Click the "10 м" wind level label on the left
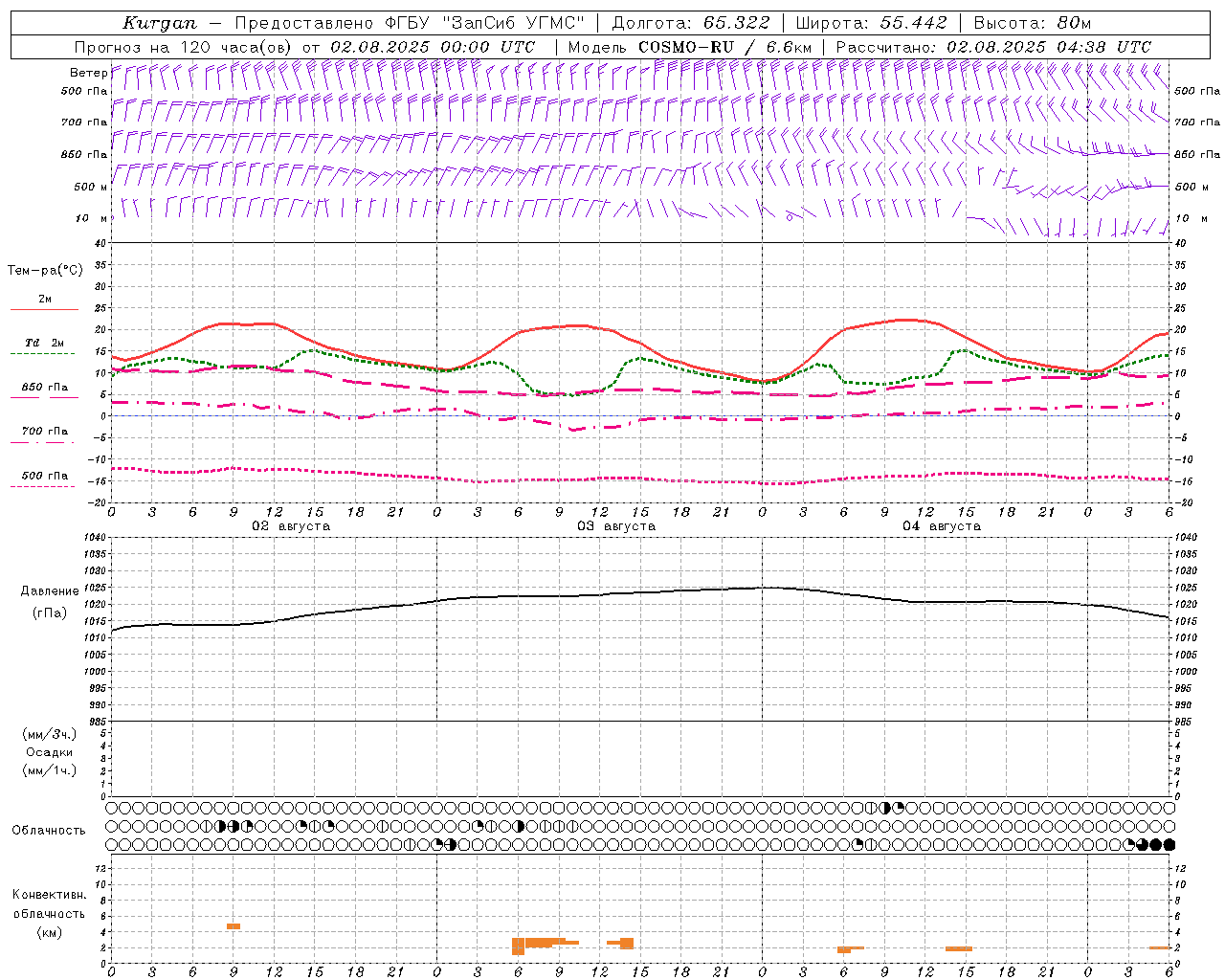Viewport: 1225px width, 980px height. coord(92,218)
